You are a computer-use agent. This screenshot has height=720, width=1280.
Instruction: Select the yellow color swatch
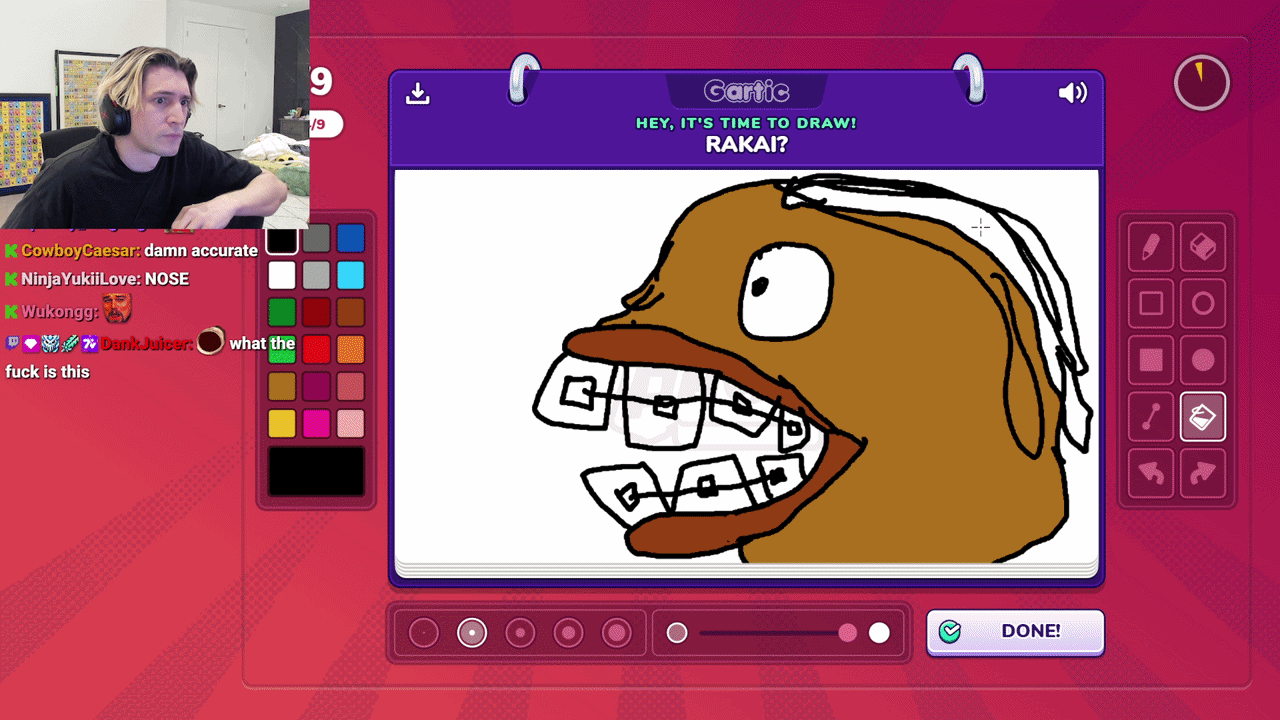(x=282, y=423)
